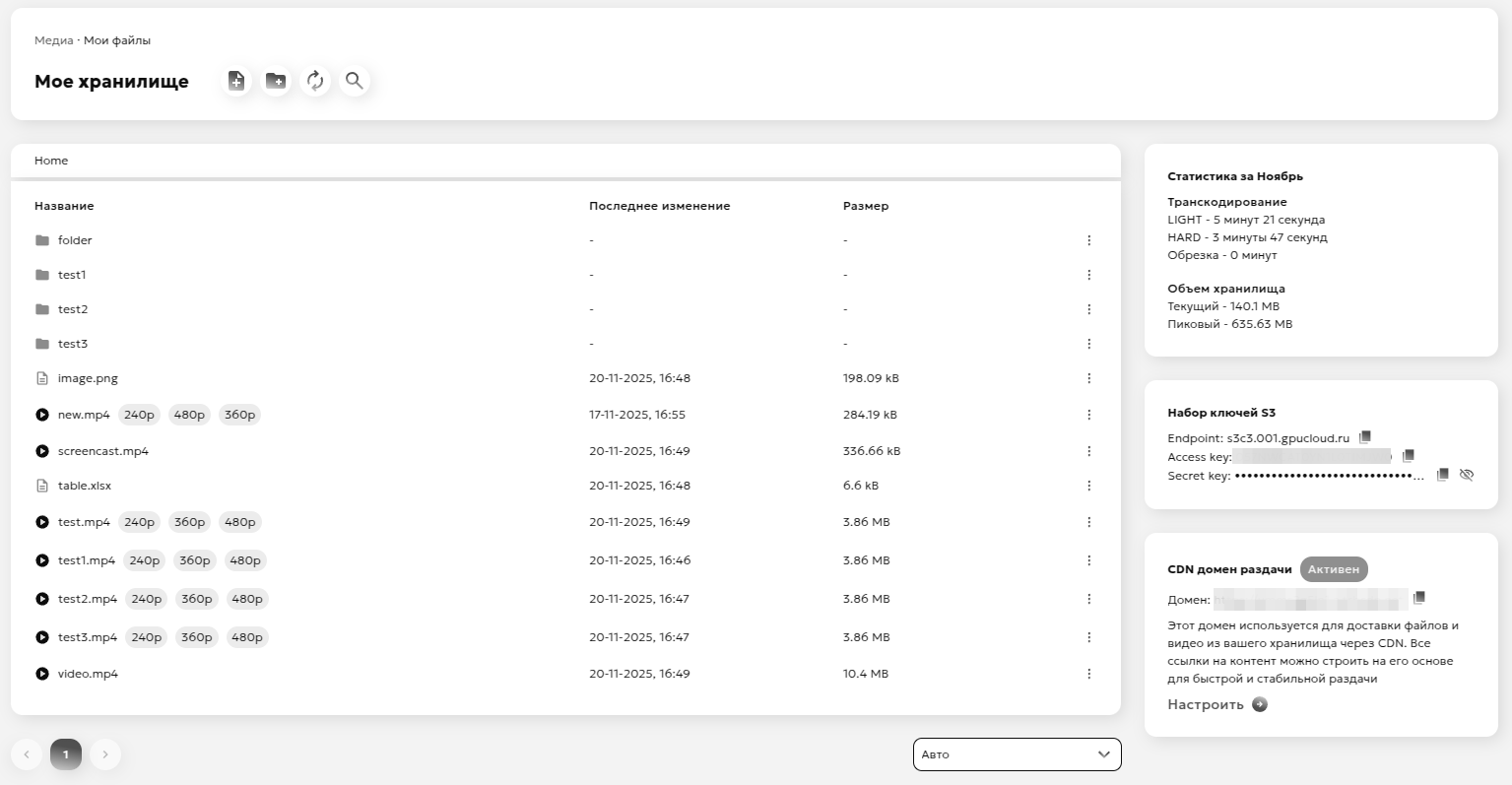This screenshot has height=785, width=1512.
Task: Copy the S3 access key
Action: (x=1408, y=456)
